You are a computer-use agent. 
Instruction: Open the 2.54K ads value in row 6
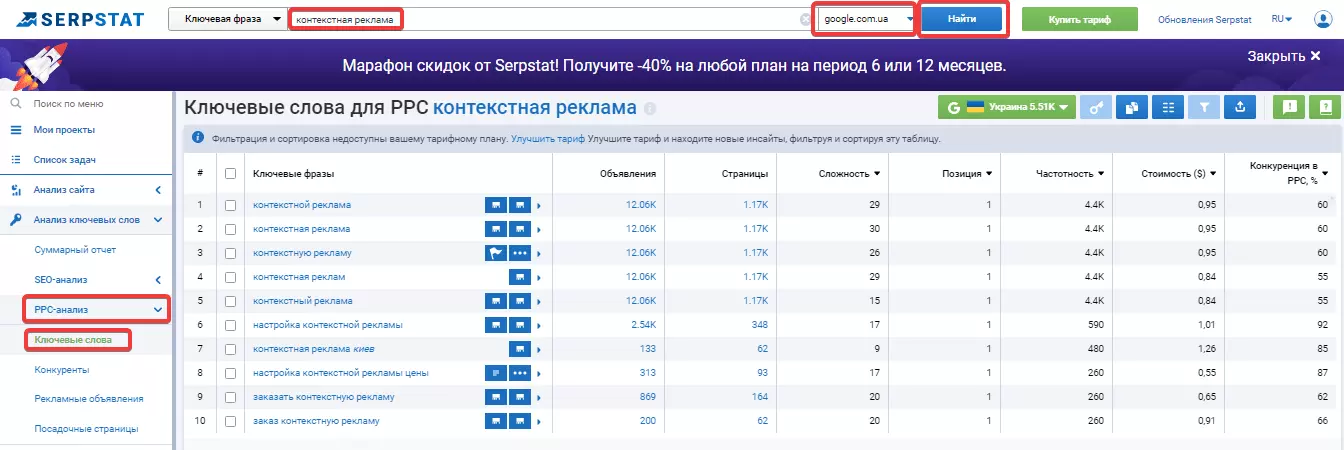click(x=643, y=325)
